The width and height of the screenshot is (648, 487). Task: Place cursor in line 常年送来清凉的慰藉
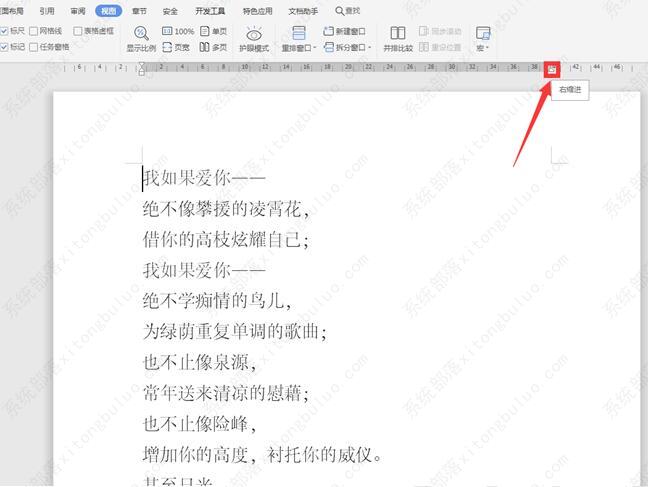[226, 393]
